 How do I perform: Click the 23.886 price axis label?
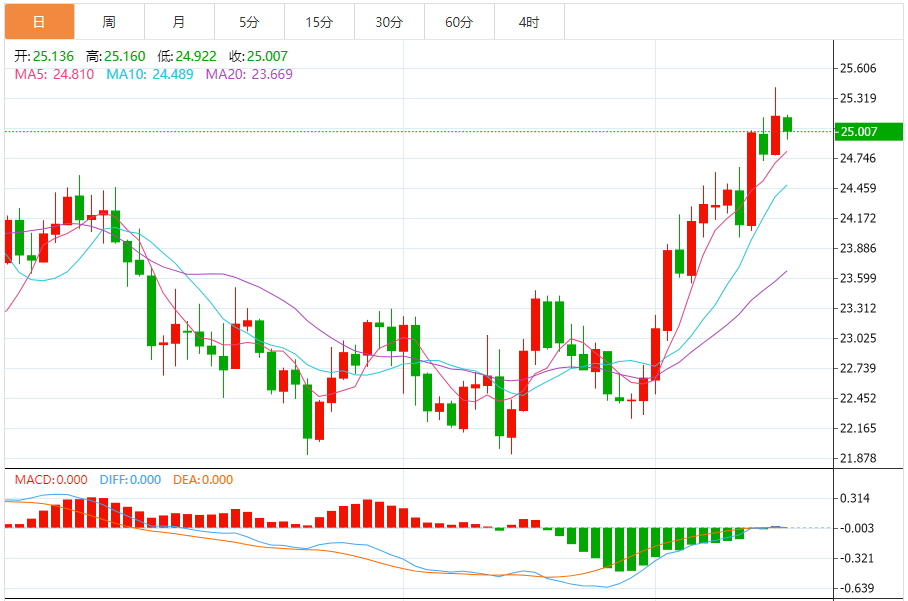tap(858, 248)
